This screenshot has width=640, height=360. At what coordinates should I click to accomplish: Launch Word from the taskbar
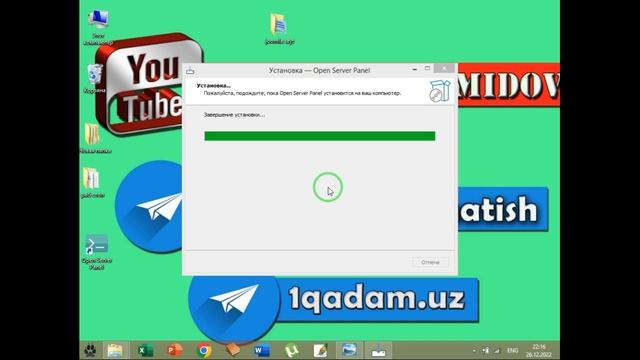tap(262, 350)
